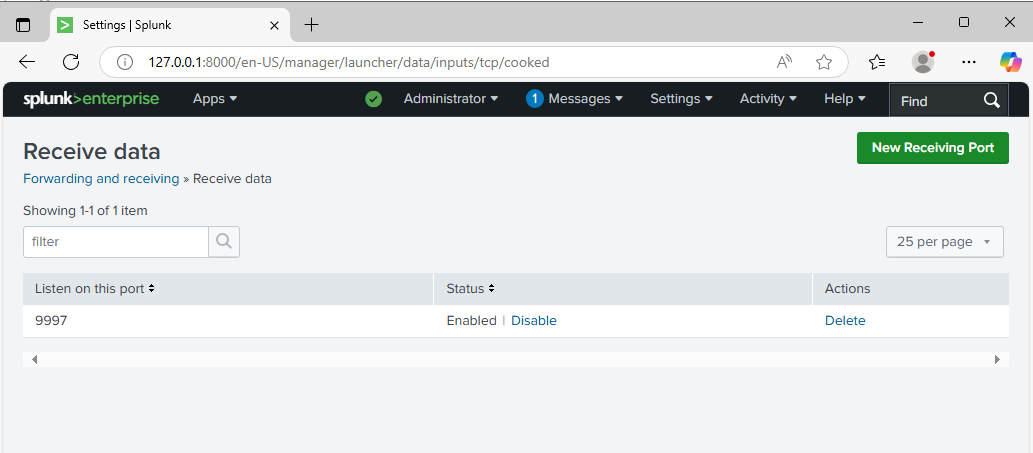Sort by Listen on this port column
The height and width of the screenshot is (453, 1033).
[x=94, y=288]
